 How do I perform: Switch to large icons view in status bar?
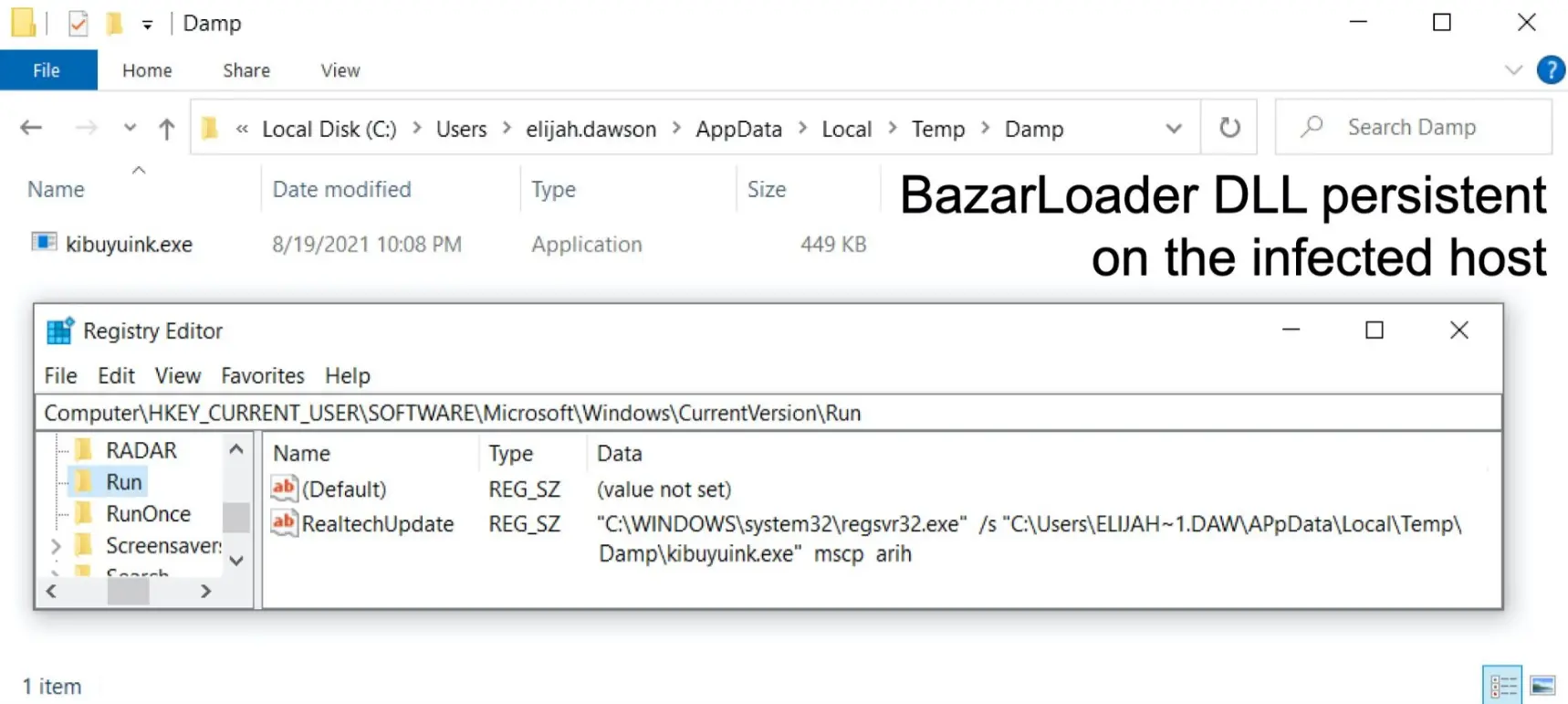point(1542,685)
